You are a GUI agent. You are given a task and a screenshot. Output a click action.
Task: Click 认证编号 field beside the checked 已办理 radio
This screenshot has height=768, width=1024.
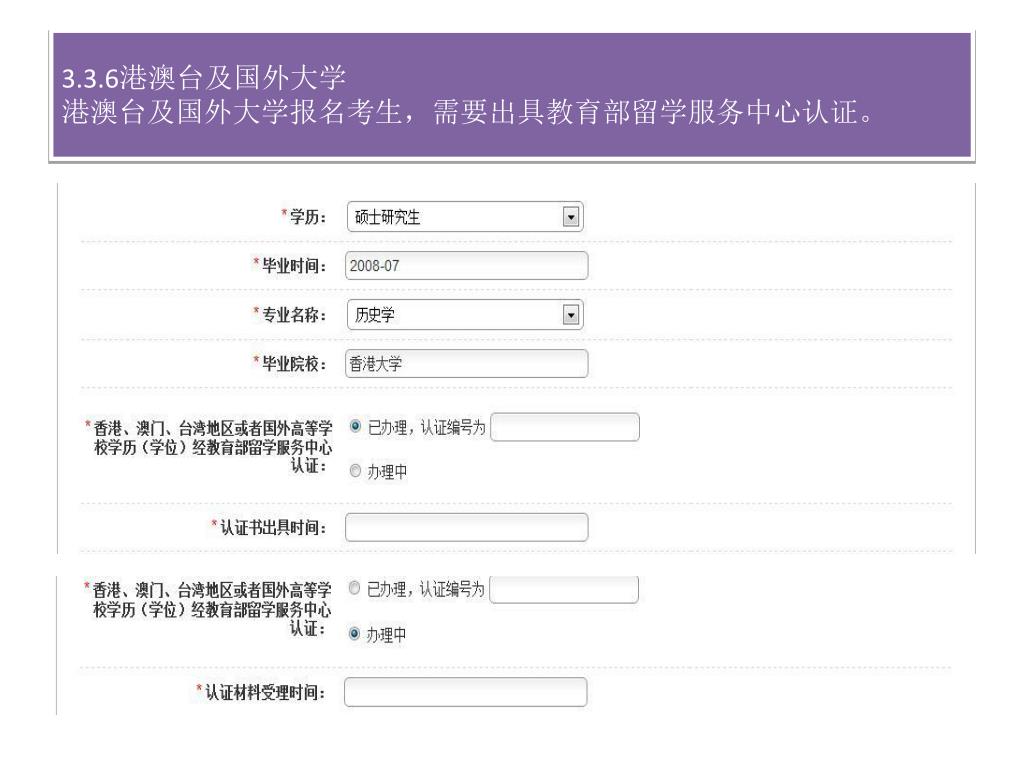[565, 427]
